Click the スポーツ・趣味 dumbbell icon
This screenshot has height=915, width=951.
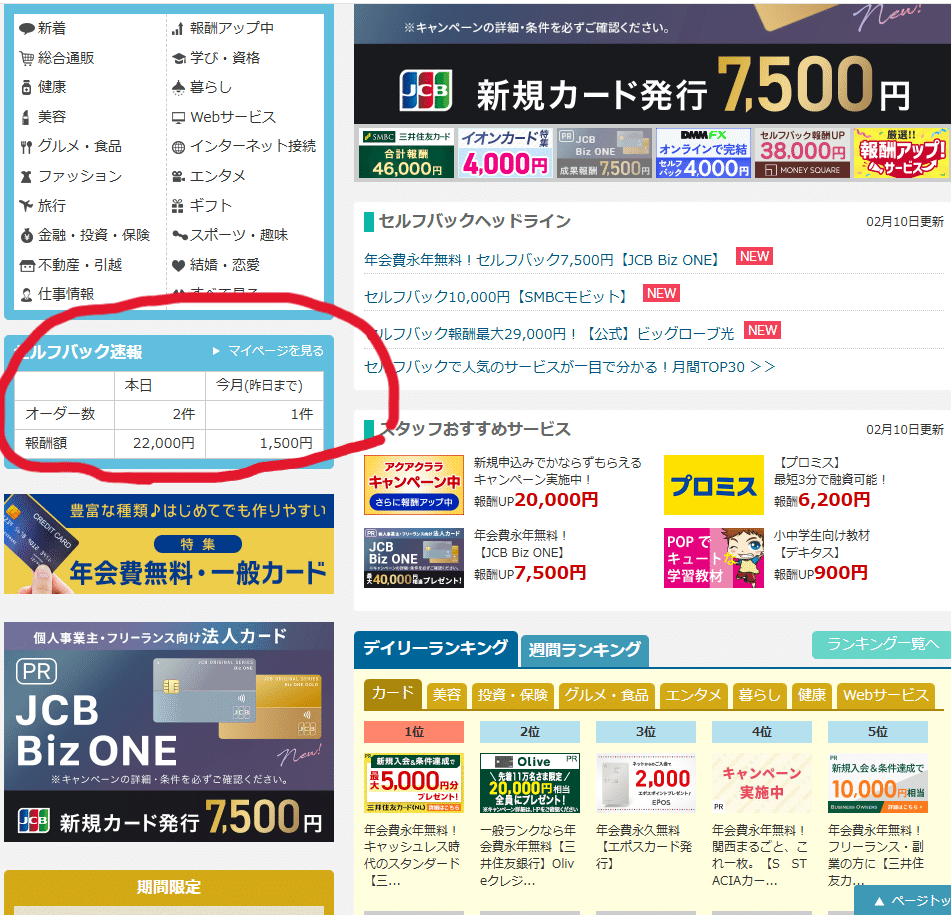click(179, 235)
